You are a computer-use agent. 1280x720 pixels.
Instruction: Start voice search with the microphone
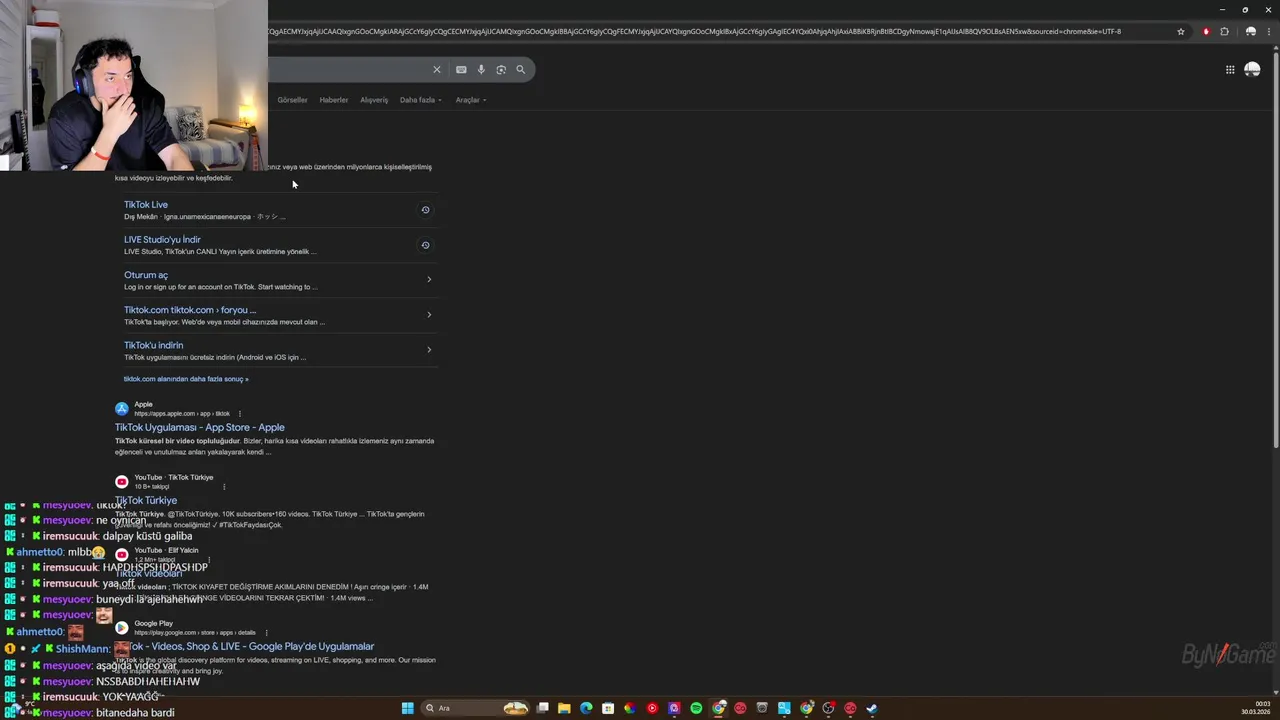click(x=481, y=69)
